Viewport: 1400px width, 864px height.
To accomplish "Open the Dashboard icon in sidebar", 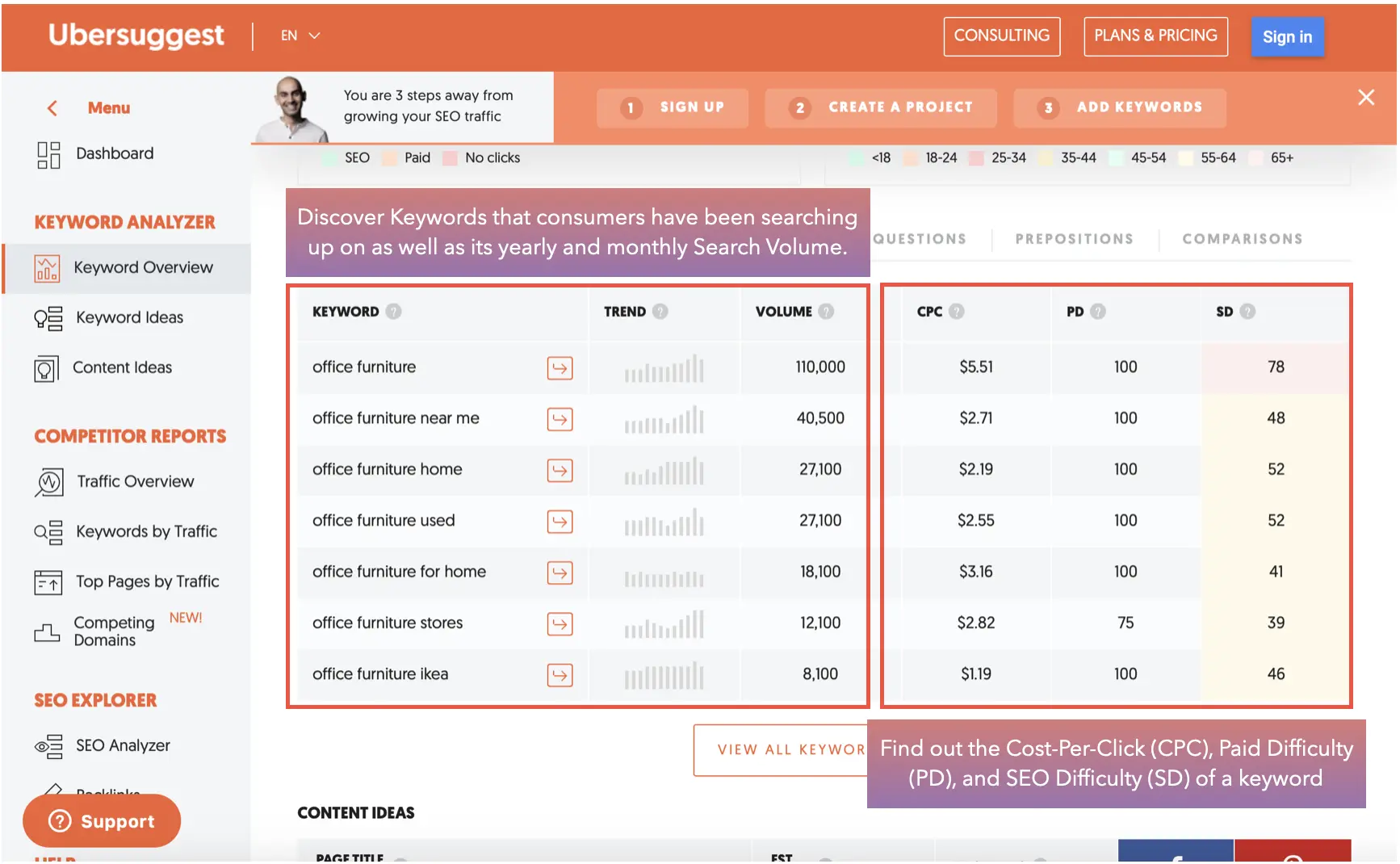I will (x=48, y=155).
